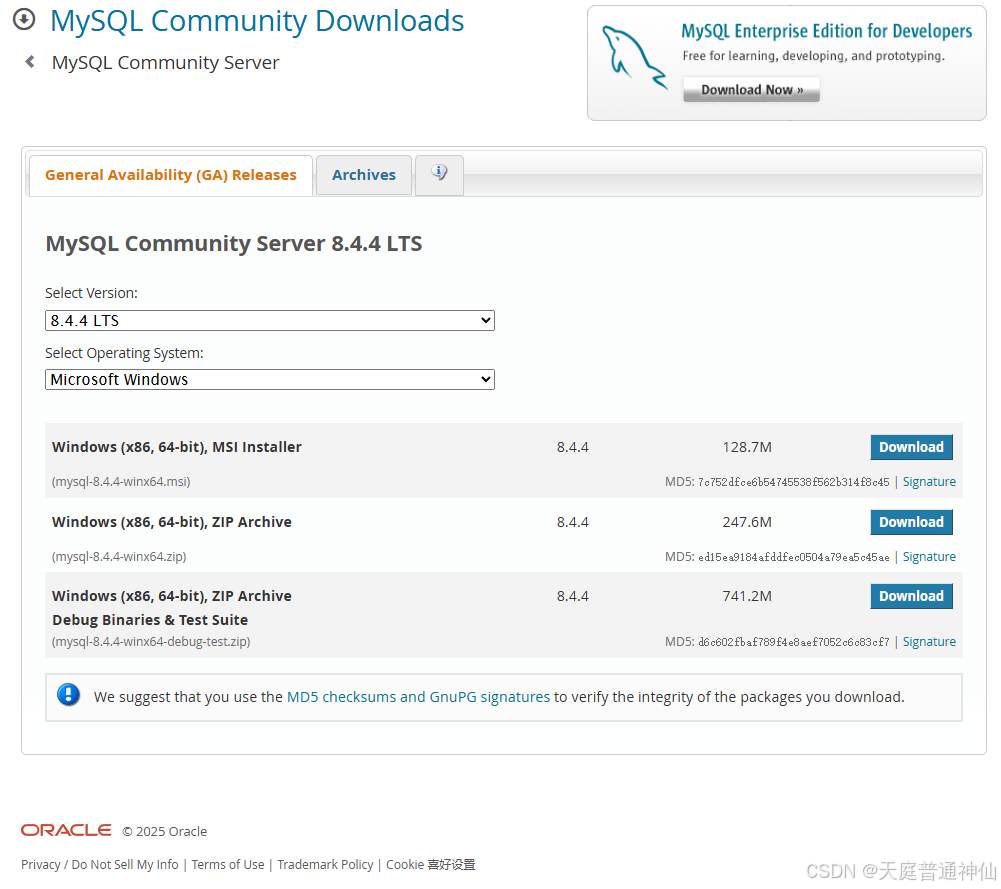Click the back arrow beside MySQL Community Server
The height and width of the screenshot is (889, 1001).
click(x=28, y=61)
